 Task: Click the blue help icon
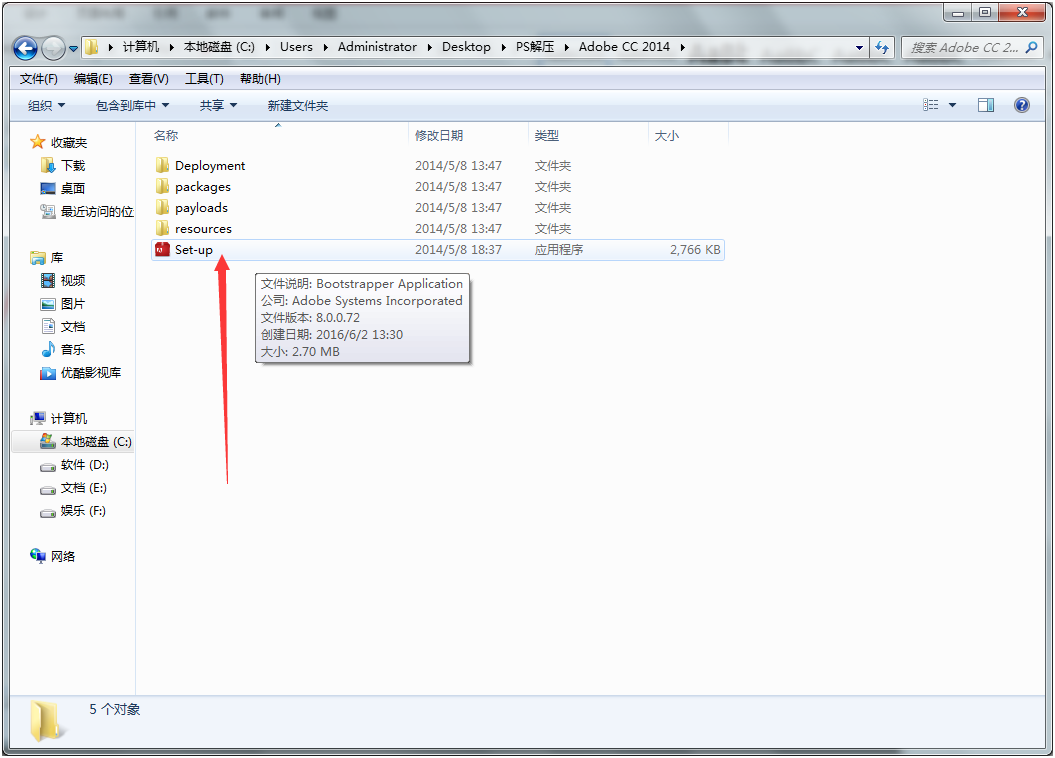click(x=1021, y=105)
